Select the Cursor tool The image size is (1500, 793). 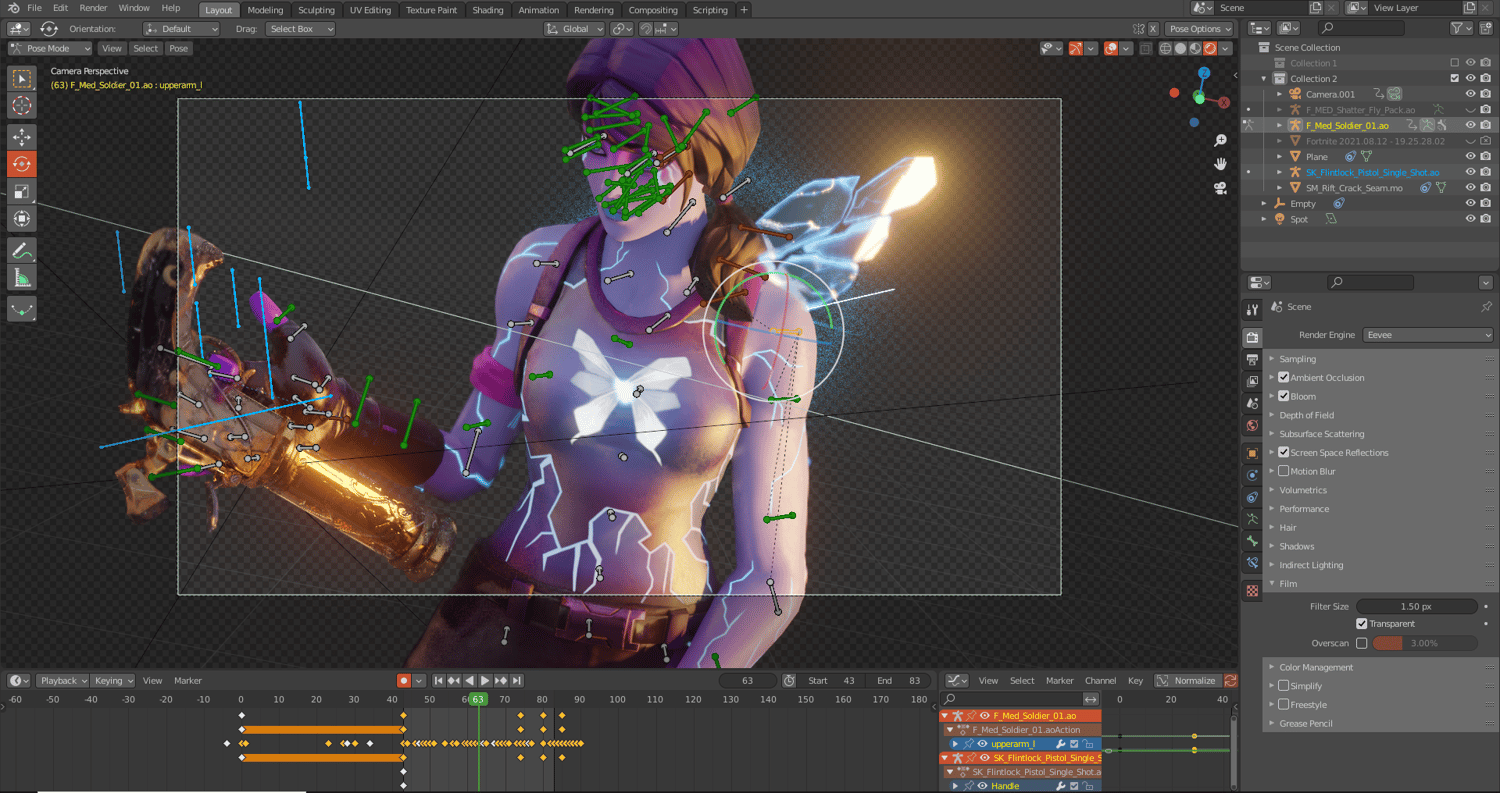pyautogui.click(x=22, y=105)
